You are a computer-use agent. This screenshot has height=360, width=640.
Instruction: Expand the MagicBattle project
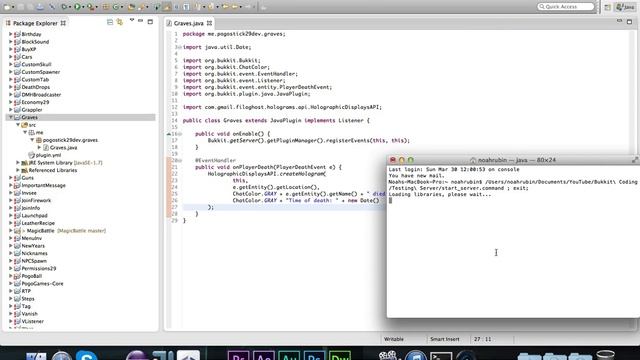[x=11, y=231]
